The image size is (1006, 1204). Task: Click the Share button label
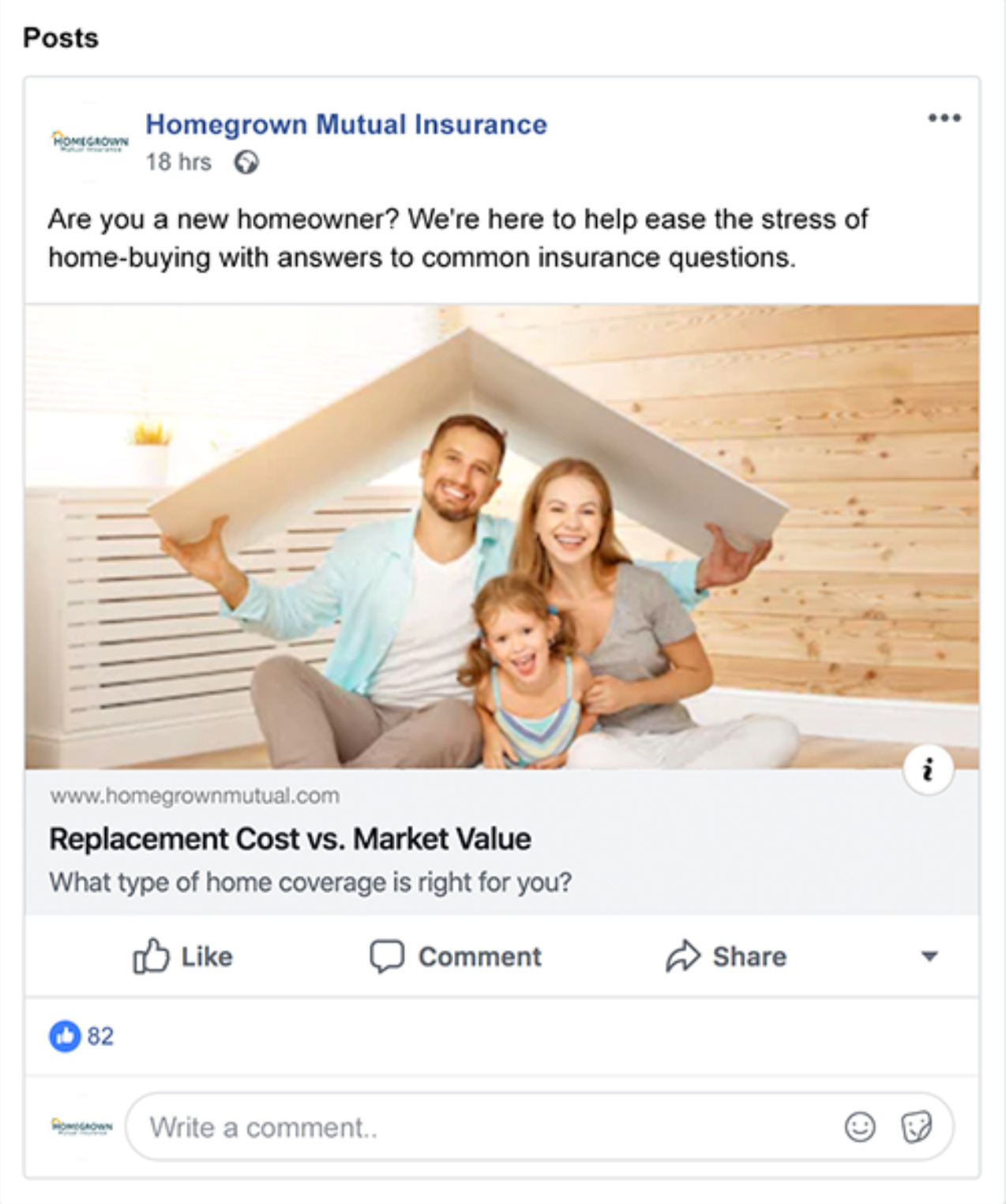(x=749, y=957)
